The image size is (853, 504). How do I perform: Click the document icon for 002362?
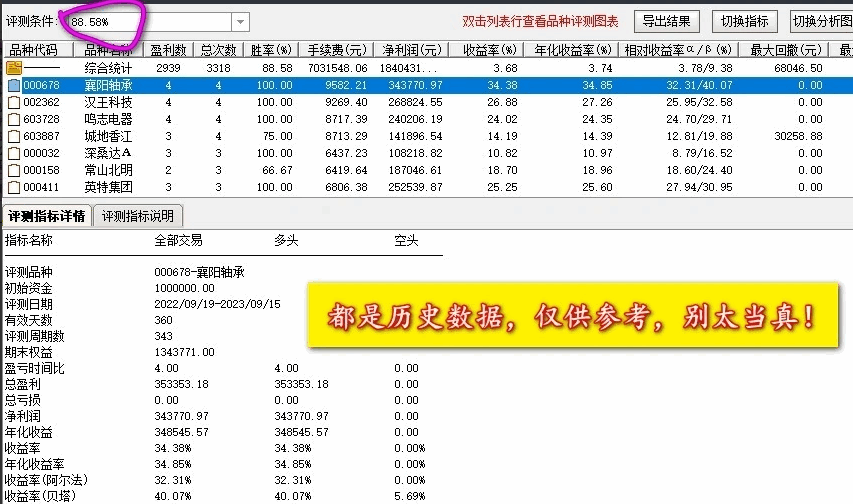pos(14,102)
